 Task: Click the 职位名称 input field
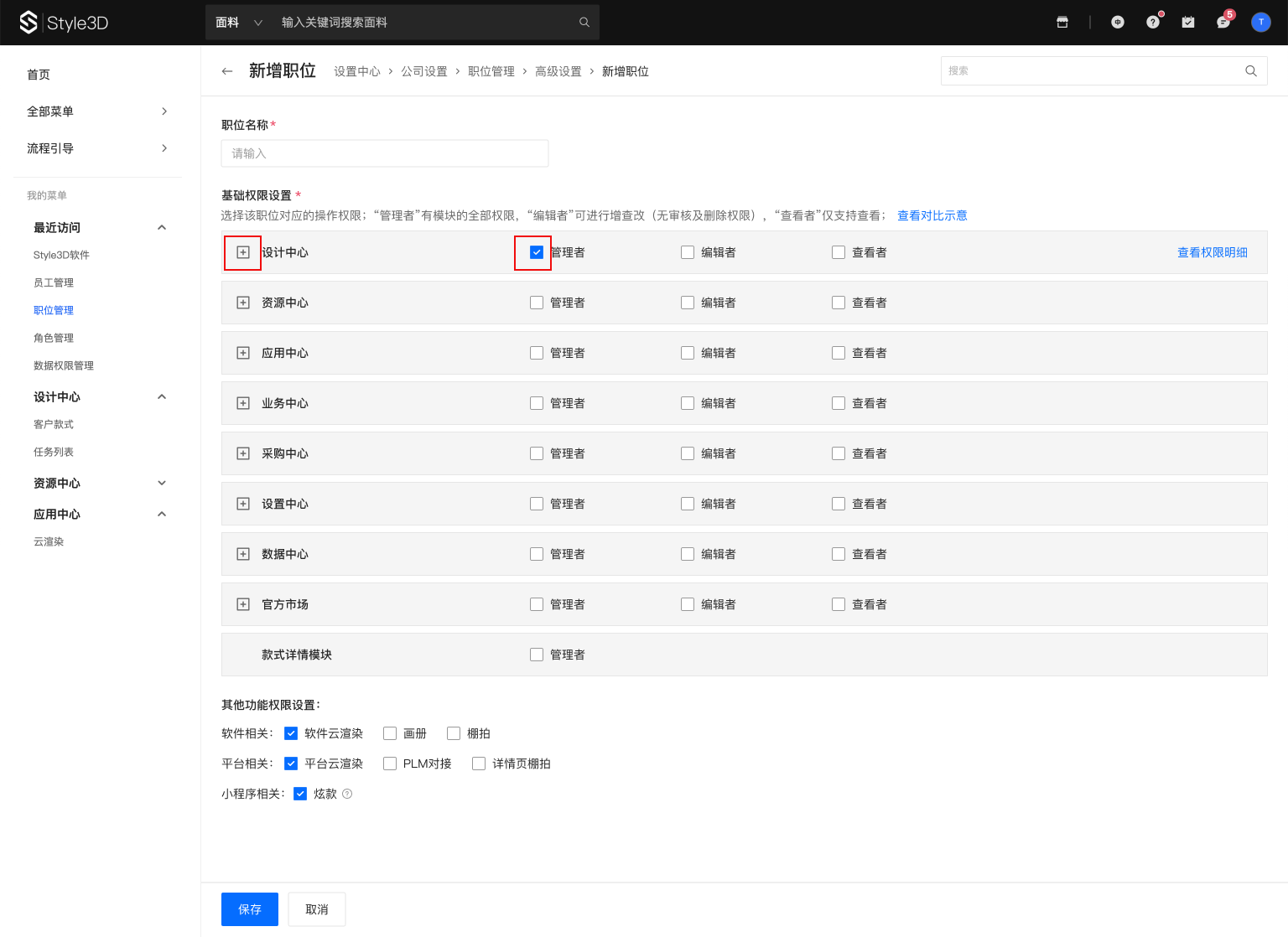[385, 153]
